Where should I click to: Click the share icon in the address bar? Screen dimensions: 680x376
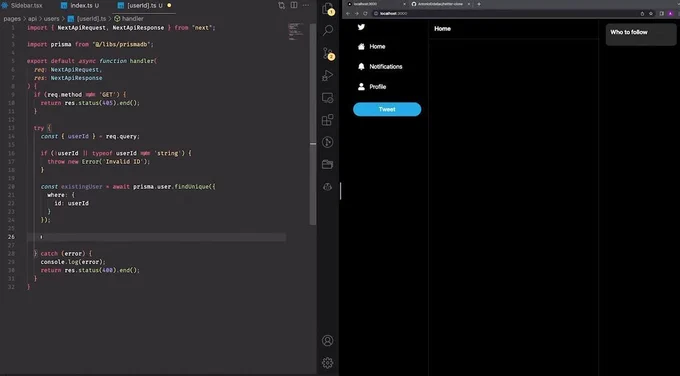tap(642, 13)
